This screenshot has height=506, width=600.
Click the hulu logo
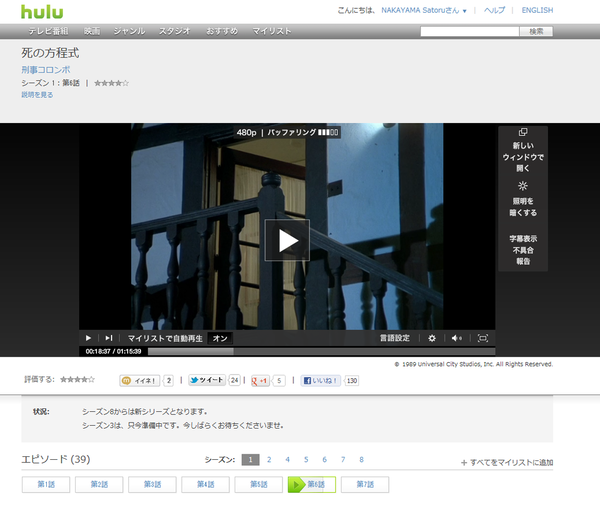42,12
